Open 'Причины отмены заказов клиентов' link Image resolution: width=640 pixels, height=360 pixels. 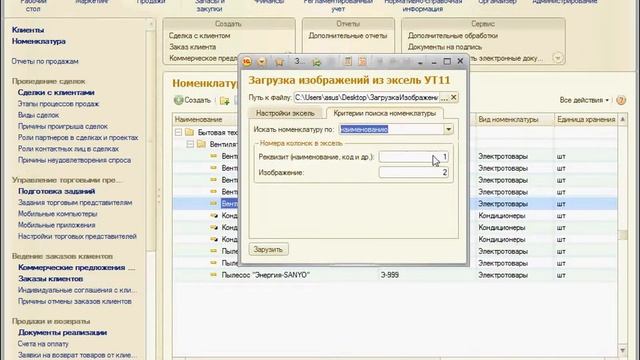75,302
